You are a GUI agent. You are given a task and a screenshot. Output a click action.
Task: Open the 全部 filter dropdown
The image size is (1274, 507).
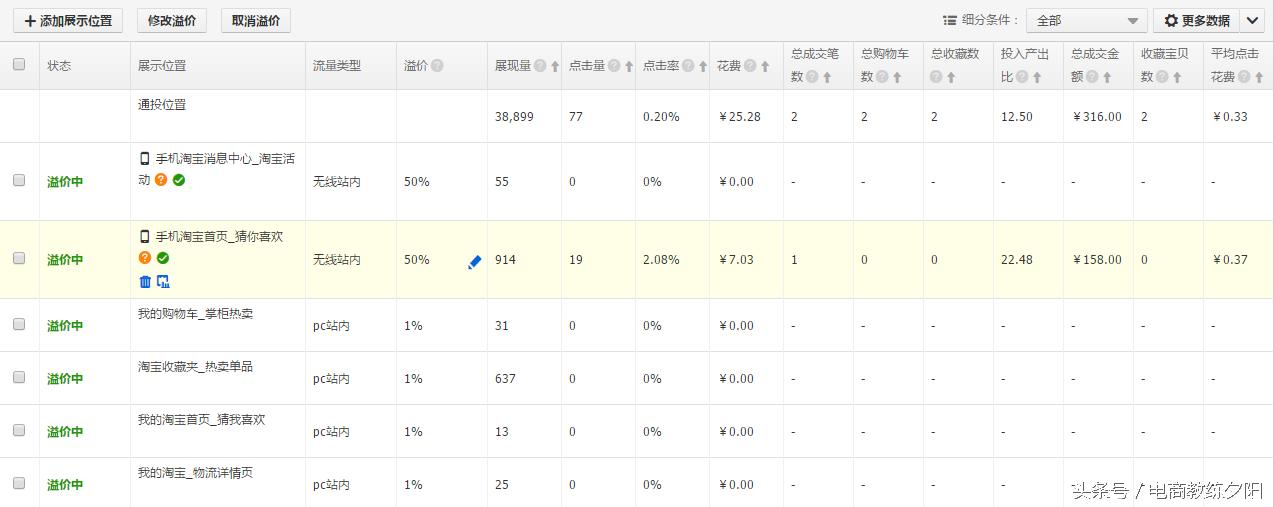tap(1086, 20)
